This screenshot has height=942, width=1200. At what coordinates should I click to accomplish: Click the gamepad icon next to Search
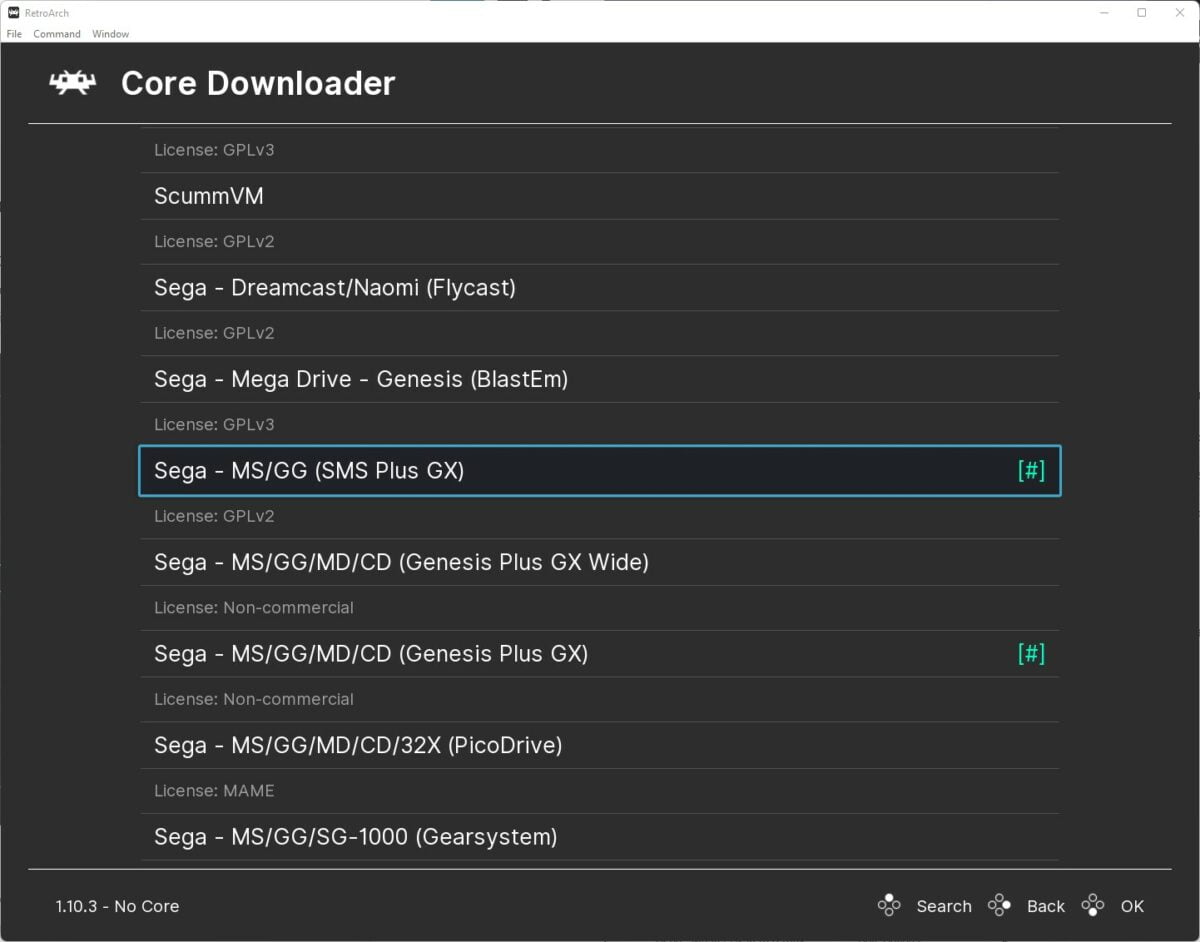click(888, 906)
